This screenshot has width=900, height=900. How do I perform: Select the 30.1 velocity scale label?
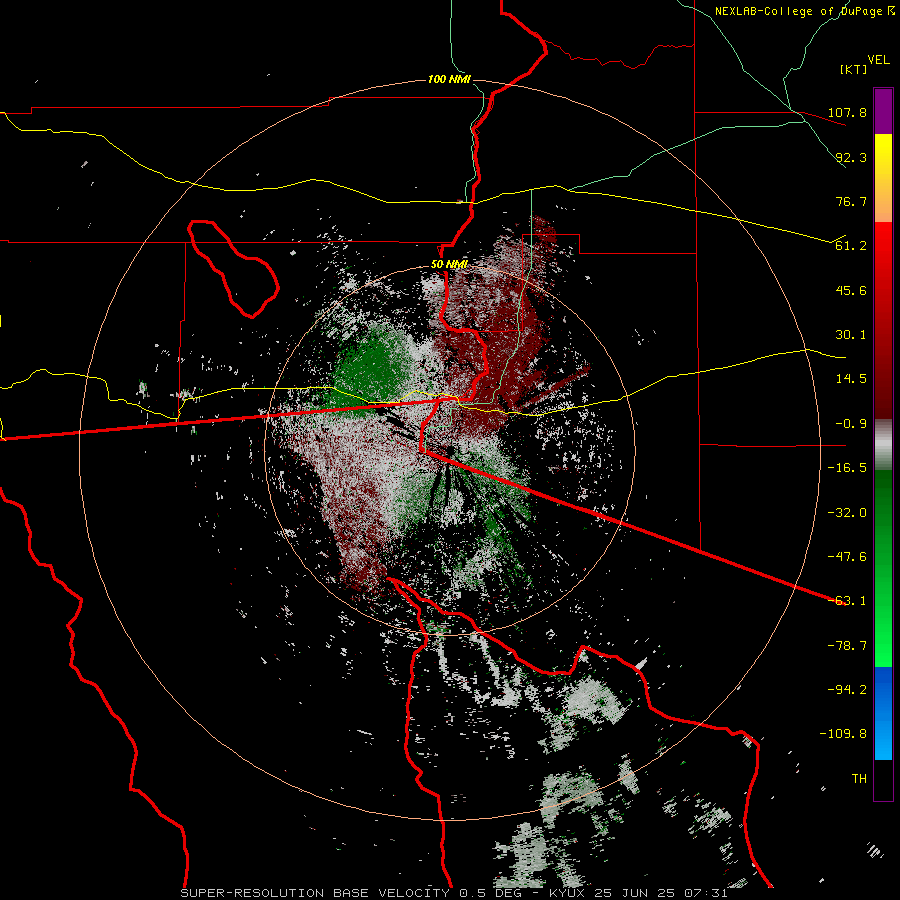851,335
